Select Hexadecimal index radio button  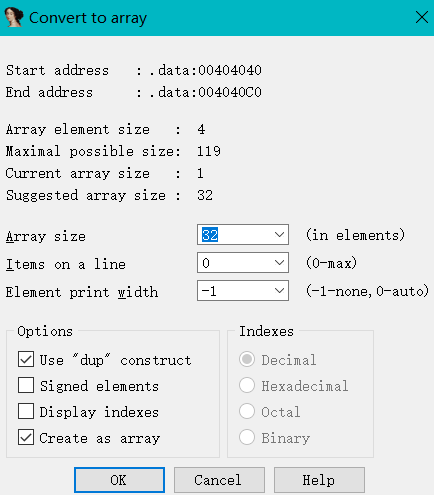click(x=247, y=385)
